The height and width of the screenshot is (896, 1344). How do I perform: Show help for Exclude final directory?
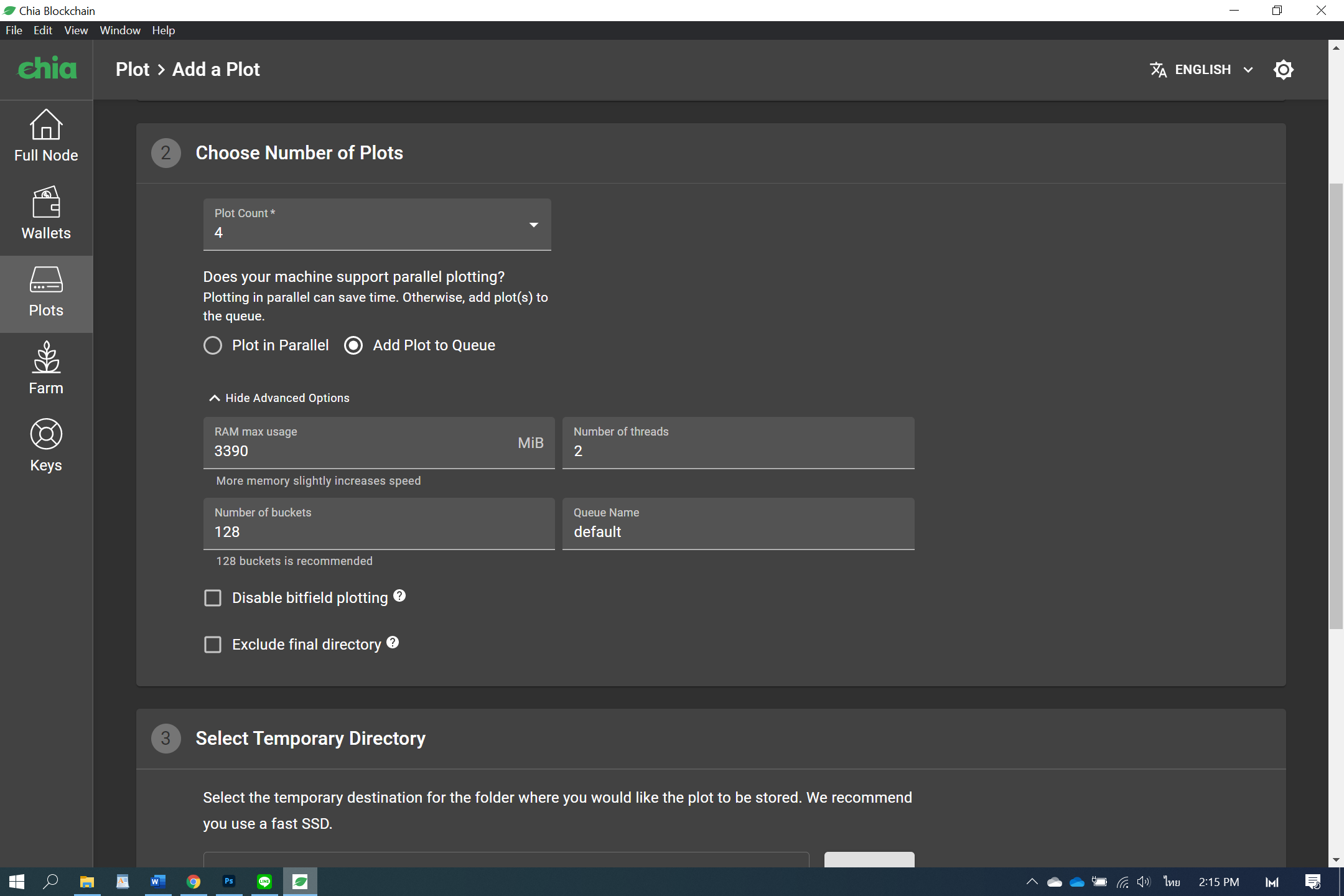coord(393,642)
